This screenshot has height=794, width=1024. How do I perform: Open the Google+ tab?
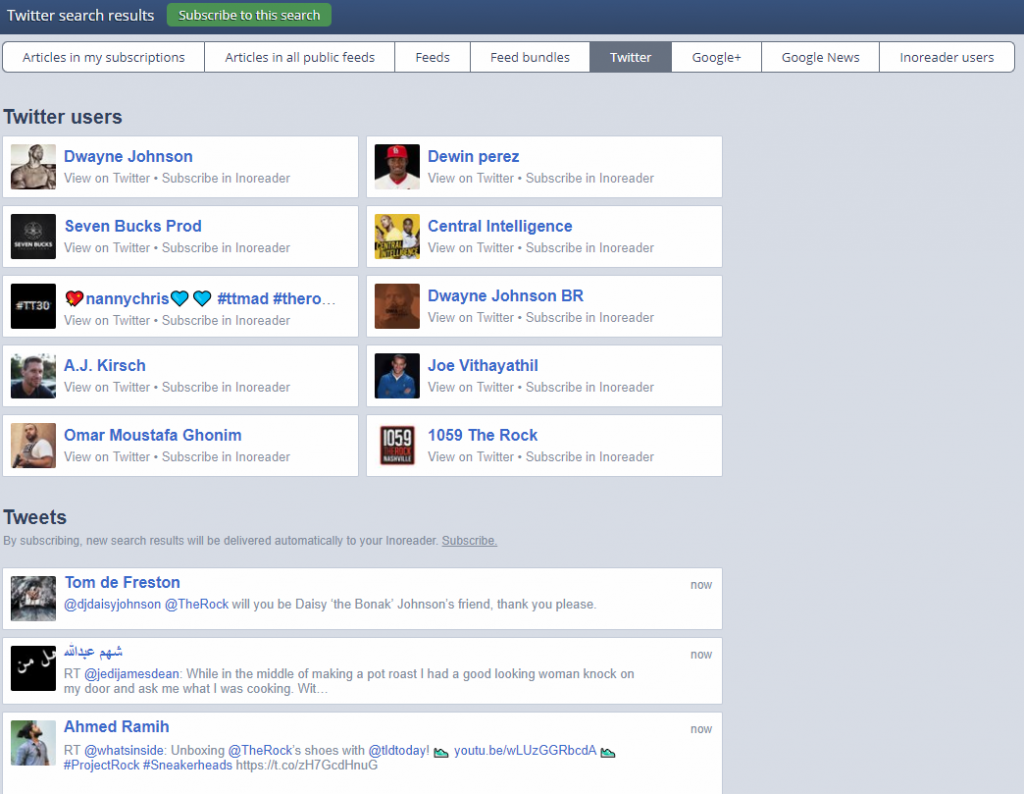pos(716,57)
